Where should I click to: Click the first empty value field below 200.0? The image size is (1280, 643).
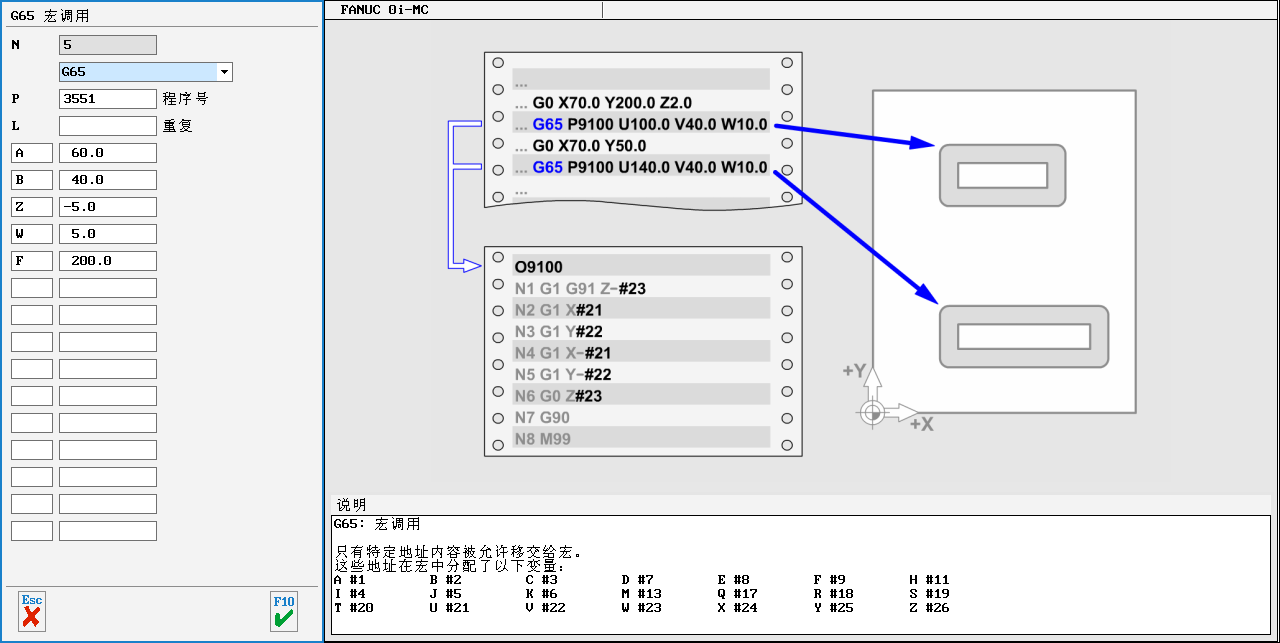[108, 288]
